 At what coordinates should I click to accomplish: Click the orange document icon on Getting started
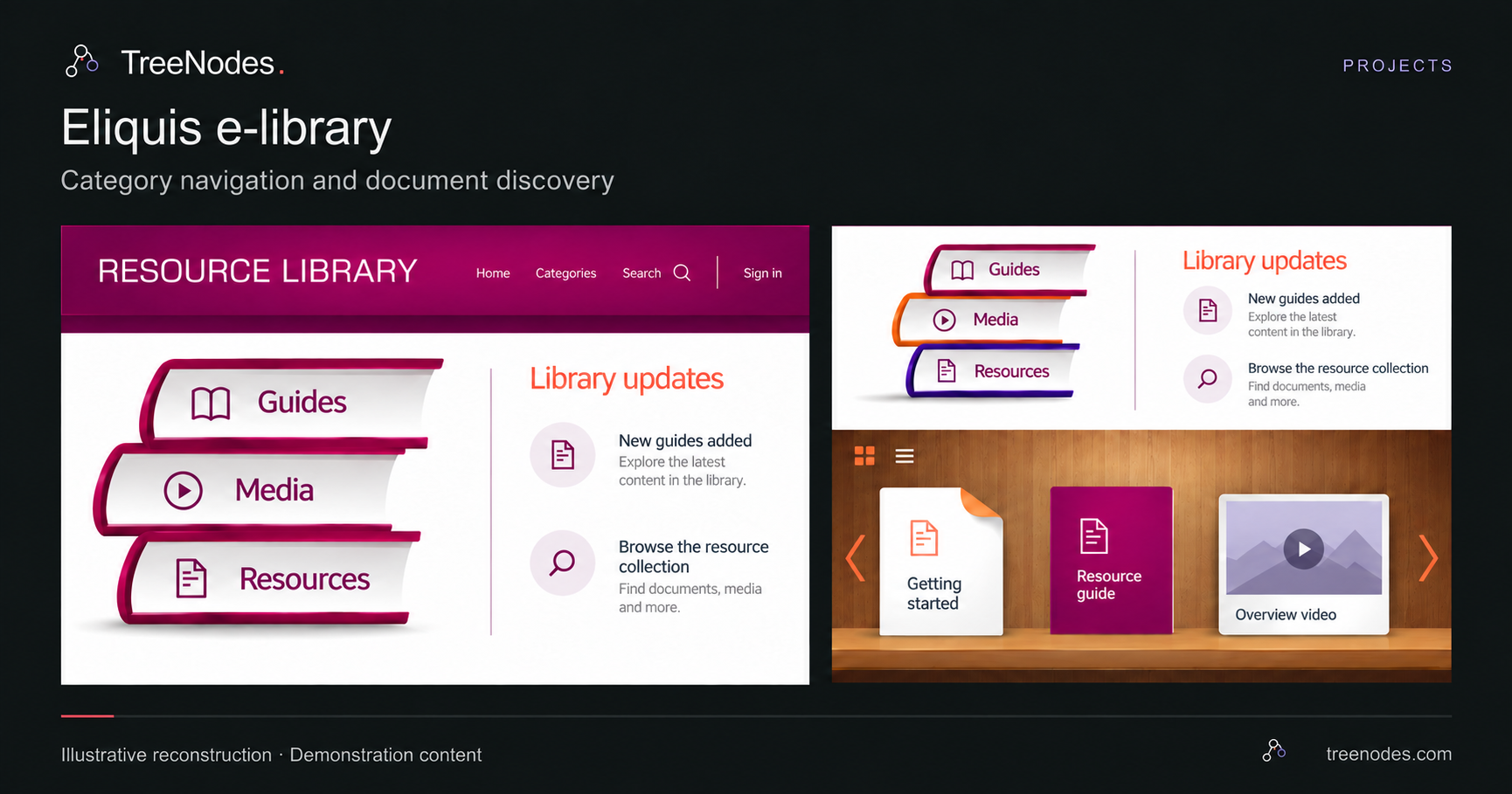click(924, 538)
